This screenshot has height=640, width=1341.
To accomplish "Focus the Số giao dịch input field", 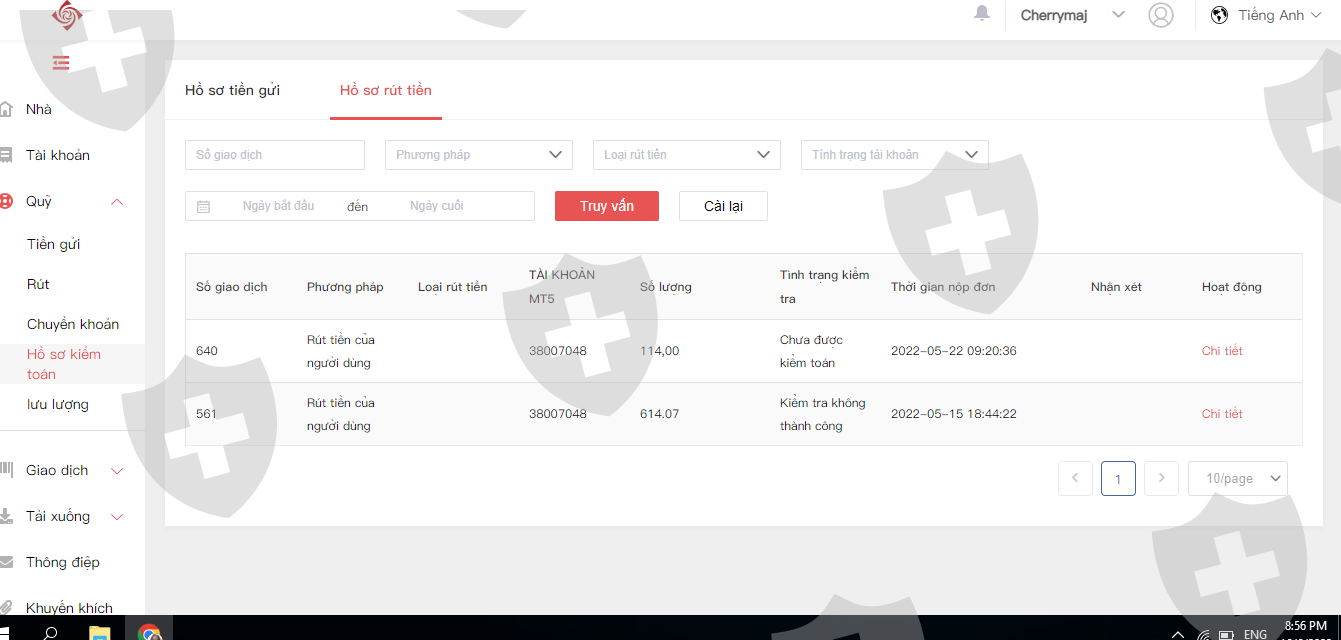I will click(x=275, y=155).
